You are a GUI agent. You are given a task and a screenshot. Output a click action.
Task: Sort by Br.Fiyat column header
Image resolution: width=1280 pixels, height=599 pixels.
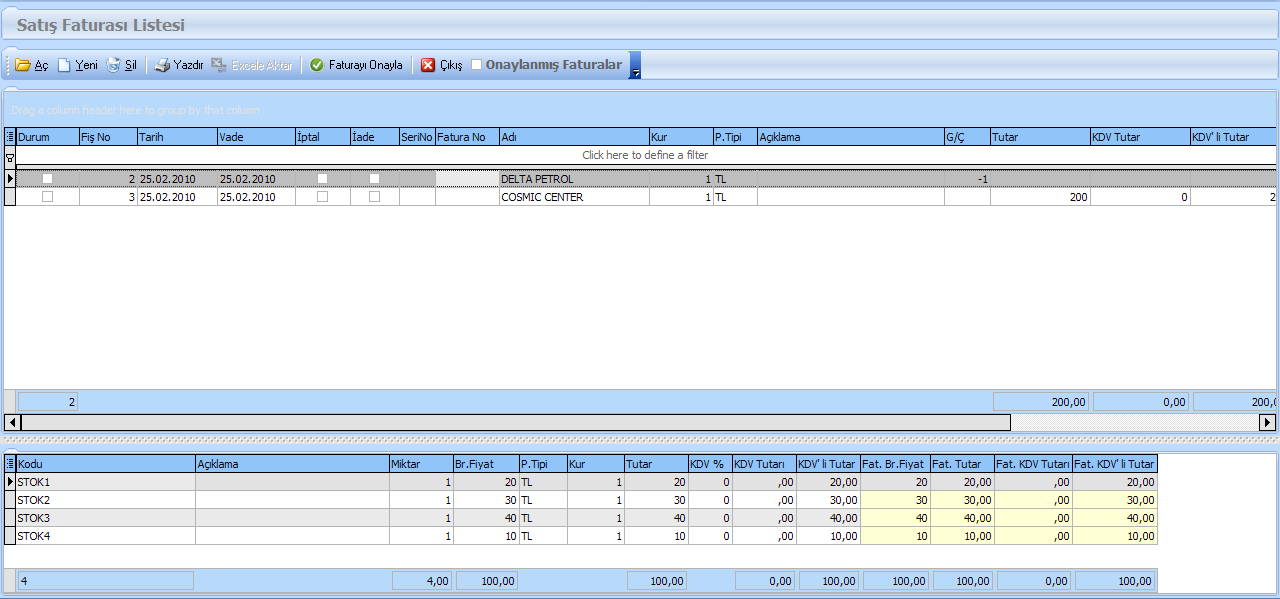coord(485,464)
